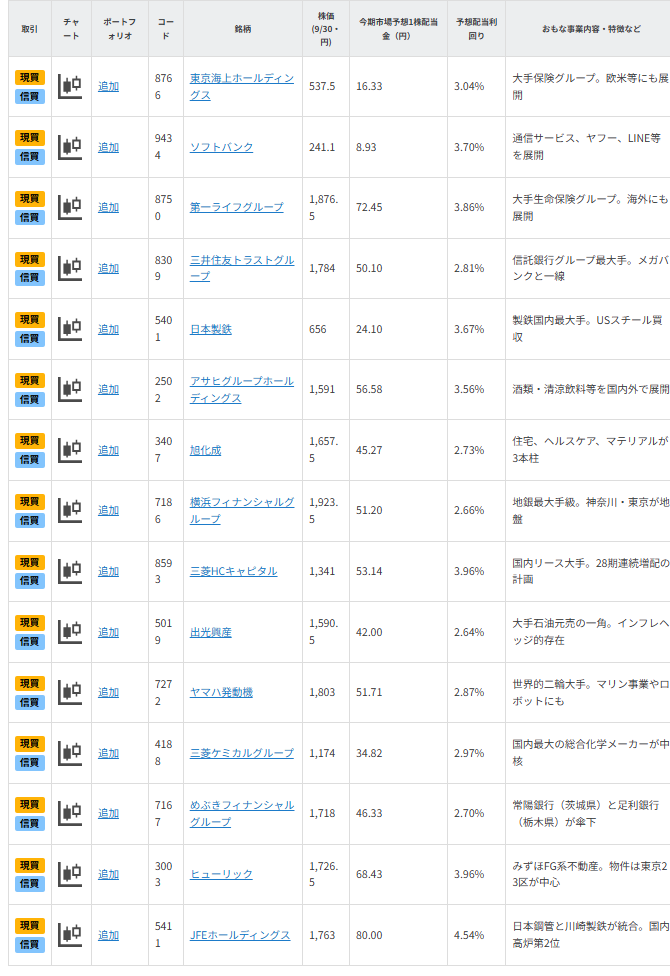Click 現買 button for めぶきフィナンシャルグループ
Screen dimensions: 670x976
point(30,804)
